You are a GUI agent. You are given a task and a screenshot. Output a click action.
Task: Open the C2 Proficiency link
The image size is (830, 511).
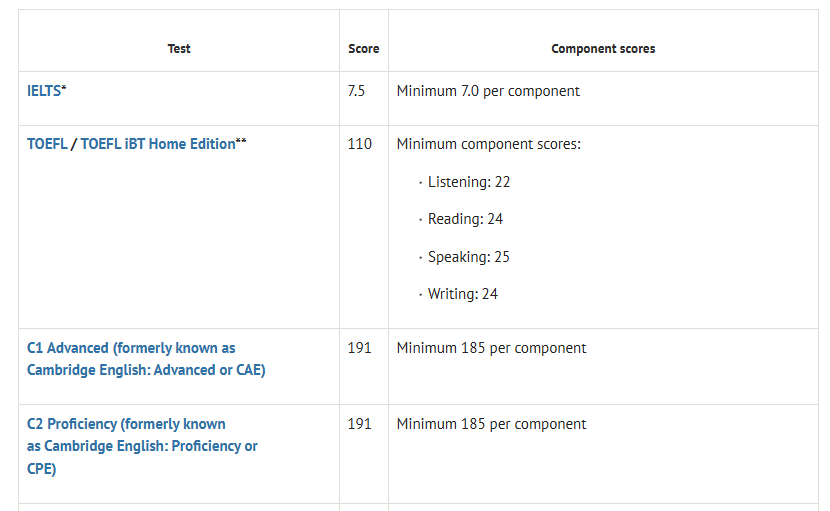126,424
